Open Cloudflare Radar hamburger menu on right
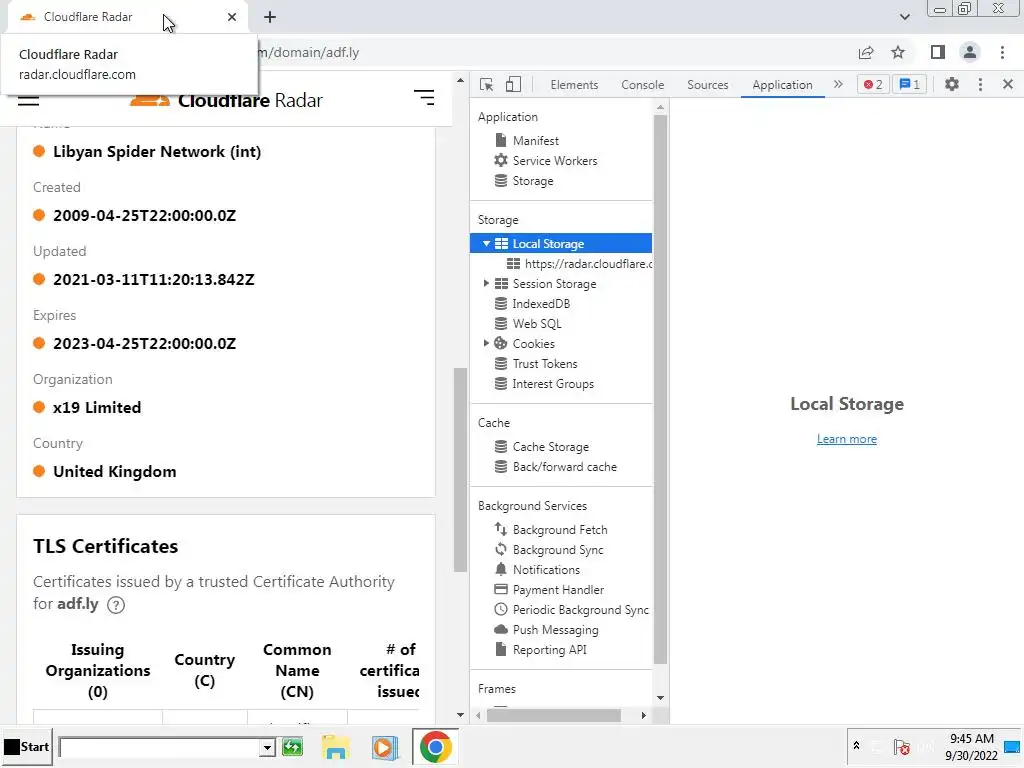This screenshot has height=768, width=1024. [x=424, y=98]
